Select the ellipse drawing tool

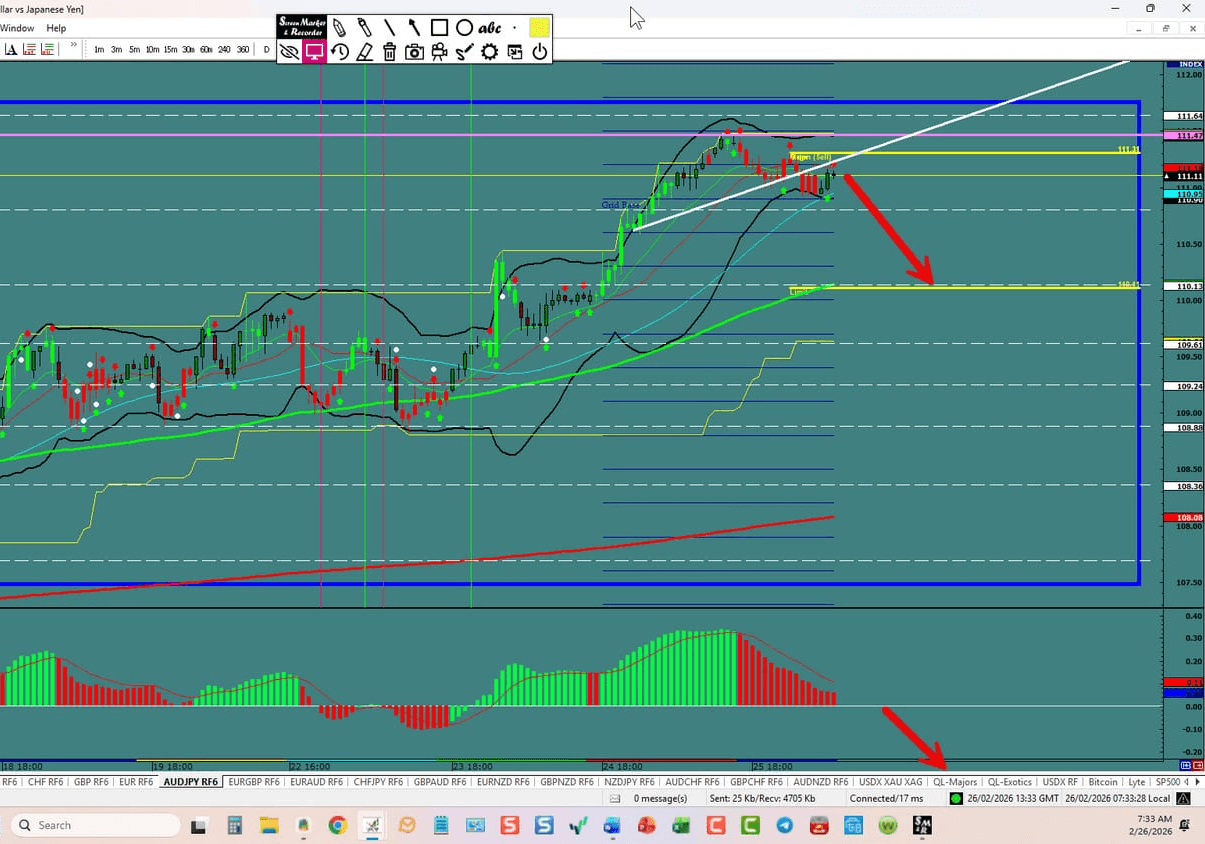click(x=464, y=27)
